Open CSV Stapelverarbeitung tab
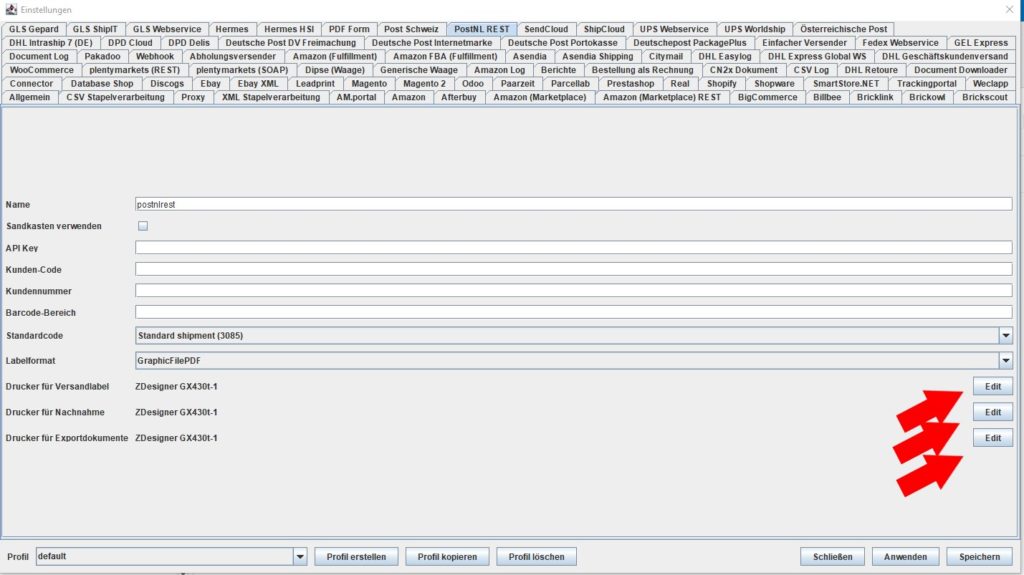The image size is (1024, 575). point(116,97)
